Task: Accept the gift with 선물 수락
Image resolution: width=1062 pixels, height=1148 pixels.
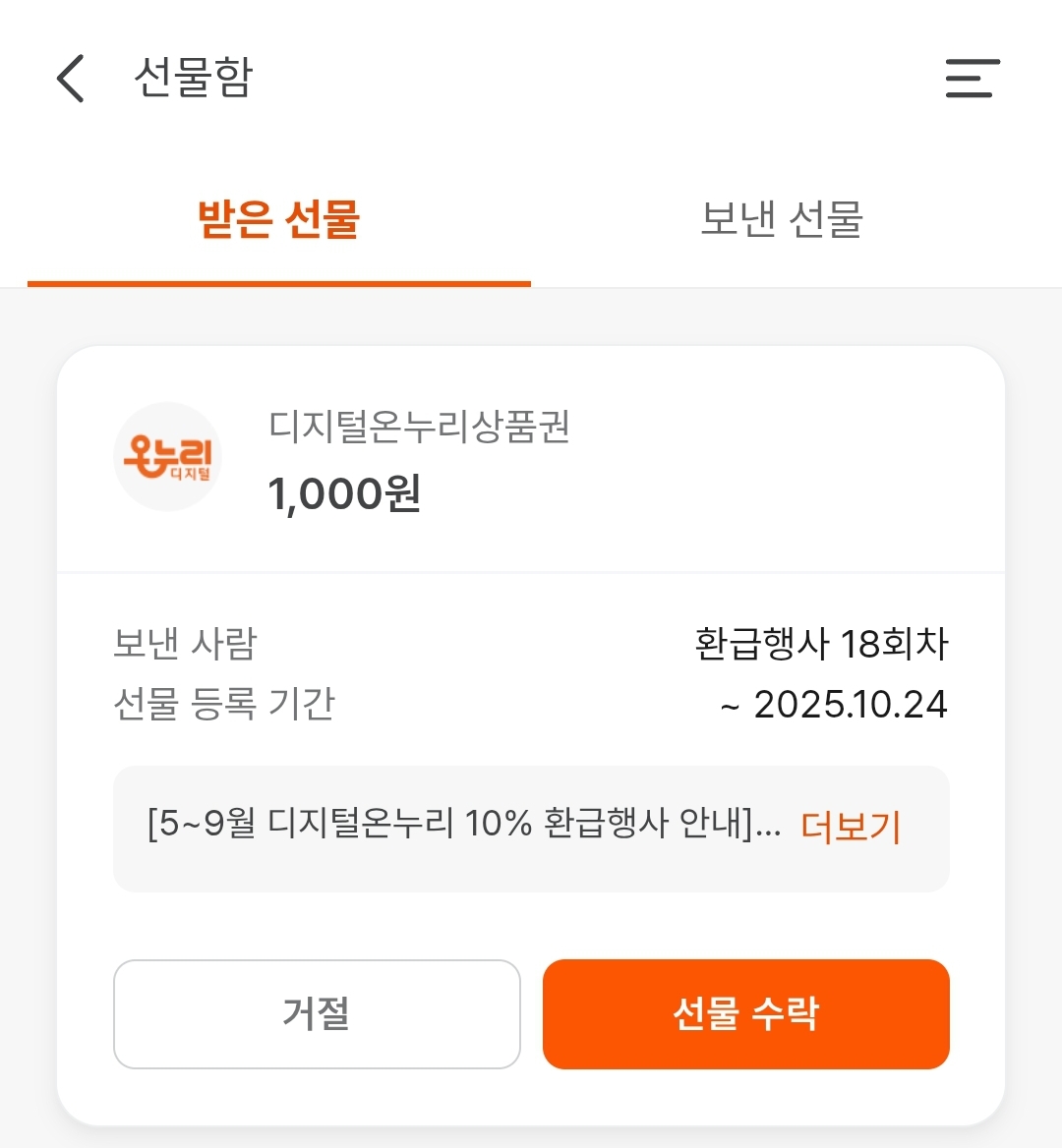Action: point(745,1014)
